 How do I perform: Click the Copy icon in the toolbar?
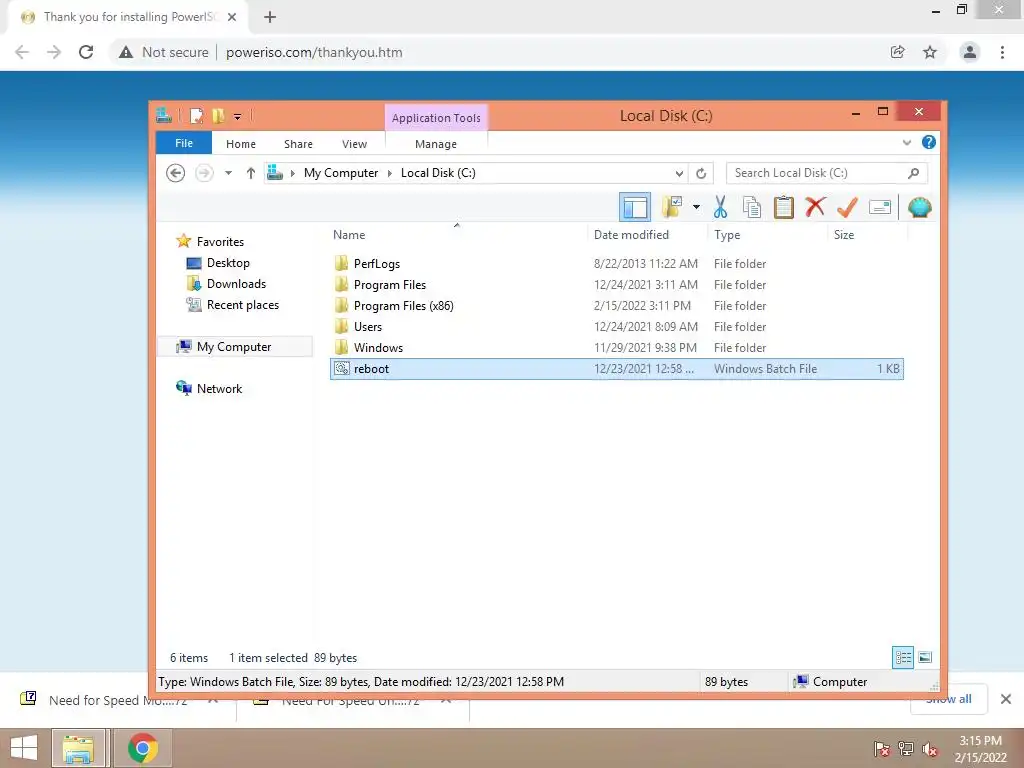[x=752, y=208]
